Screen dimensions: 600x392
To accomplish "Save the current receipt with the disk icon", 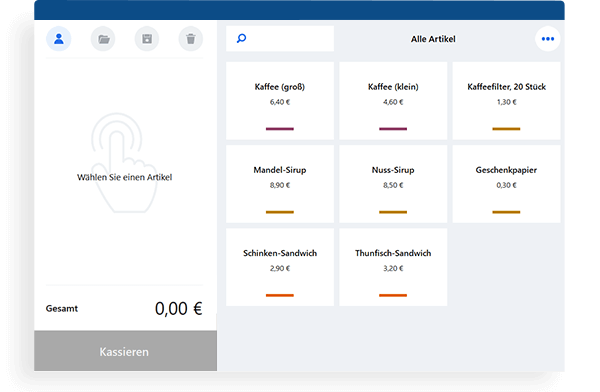I will [x=147, y=39].
